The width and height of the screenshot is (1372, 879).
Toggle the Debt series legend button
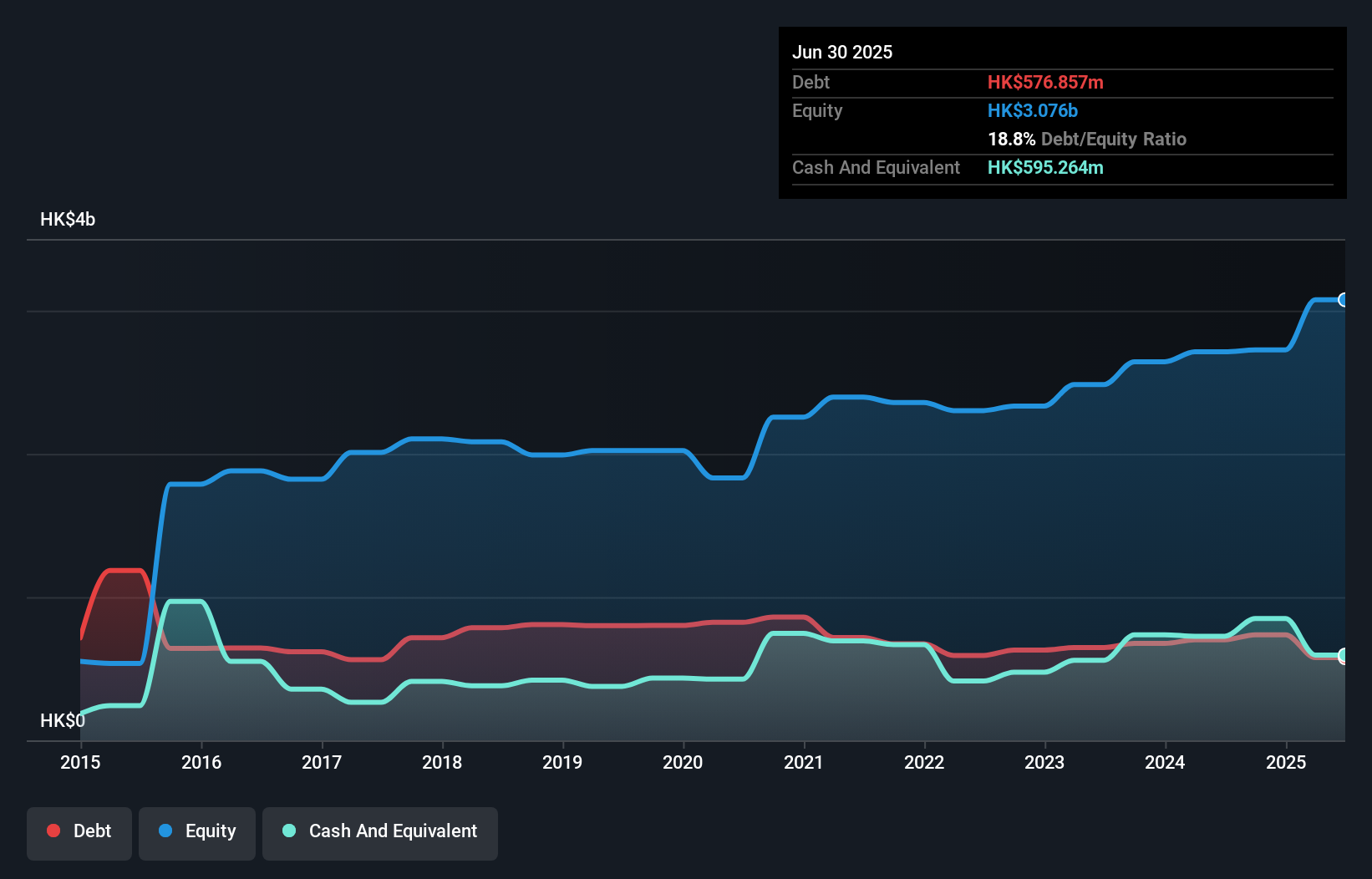pos(79,833)
